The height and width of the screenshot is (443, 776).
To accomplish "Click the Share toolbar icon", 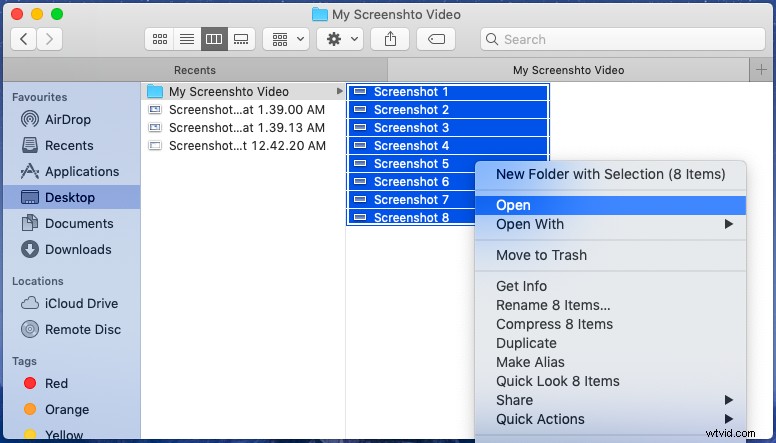I will click(390, 39).
